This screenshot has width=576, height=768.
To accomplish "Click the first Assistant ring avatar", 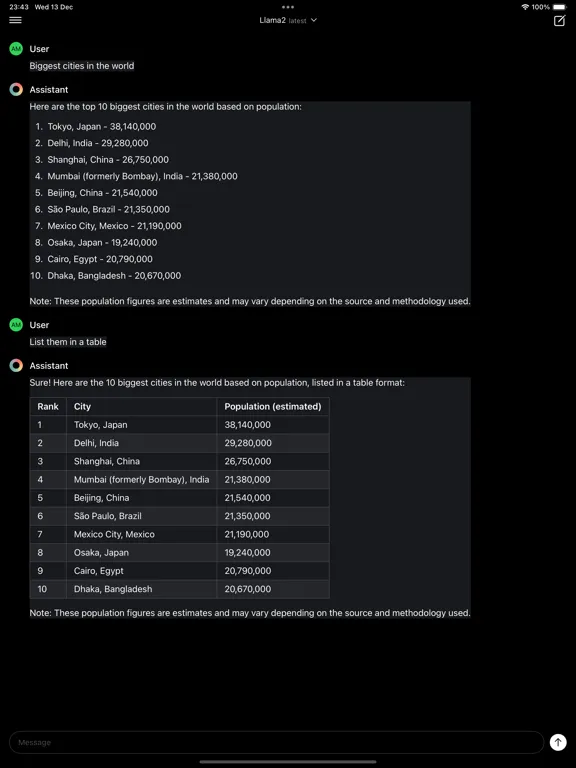I will pyautogui.click(x=16, y=89).
